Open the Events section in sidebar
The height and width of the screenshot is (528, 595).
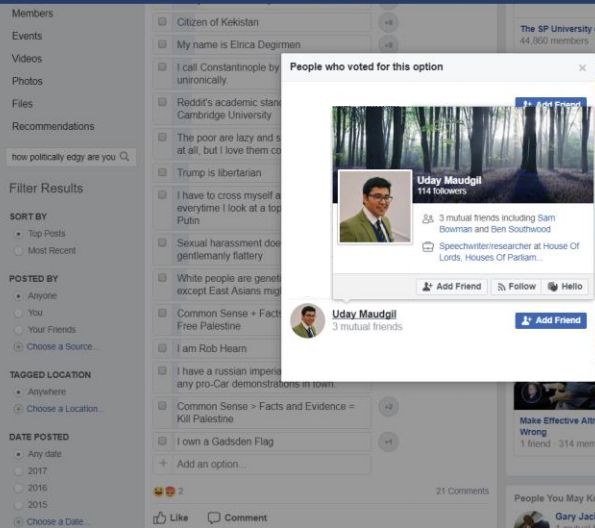(x=27, y=36)
